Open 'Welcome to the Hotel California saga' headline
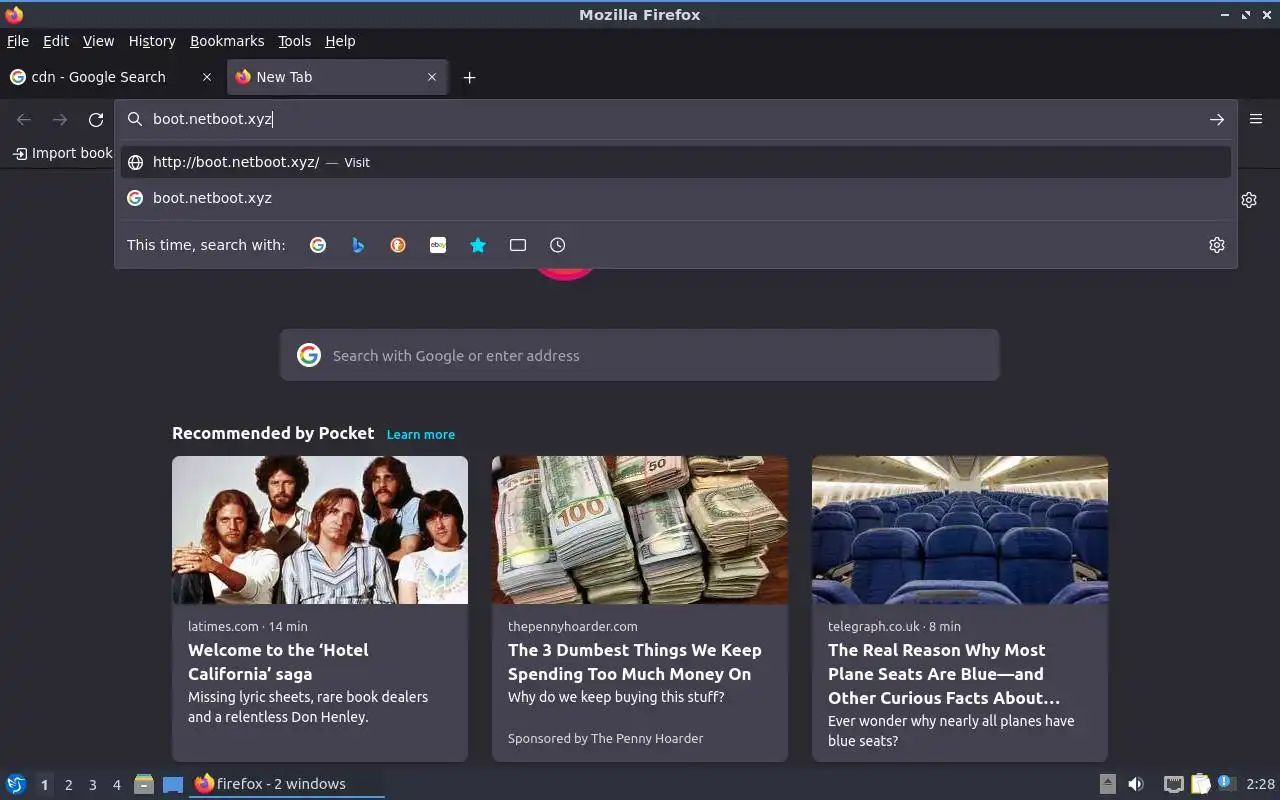Viewport: 1280px width, 800px height. (x=278, y=662)
